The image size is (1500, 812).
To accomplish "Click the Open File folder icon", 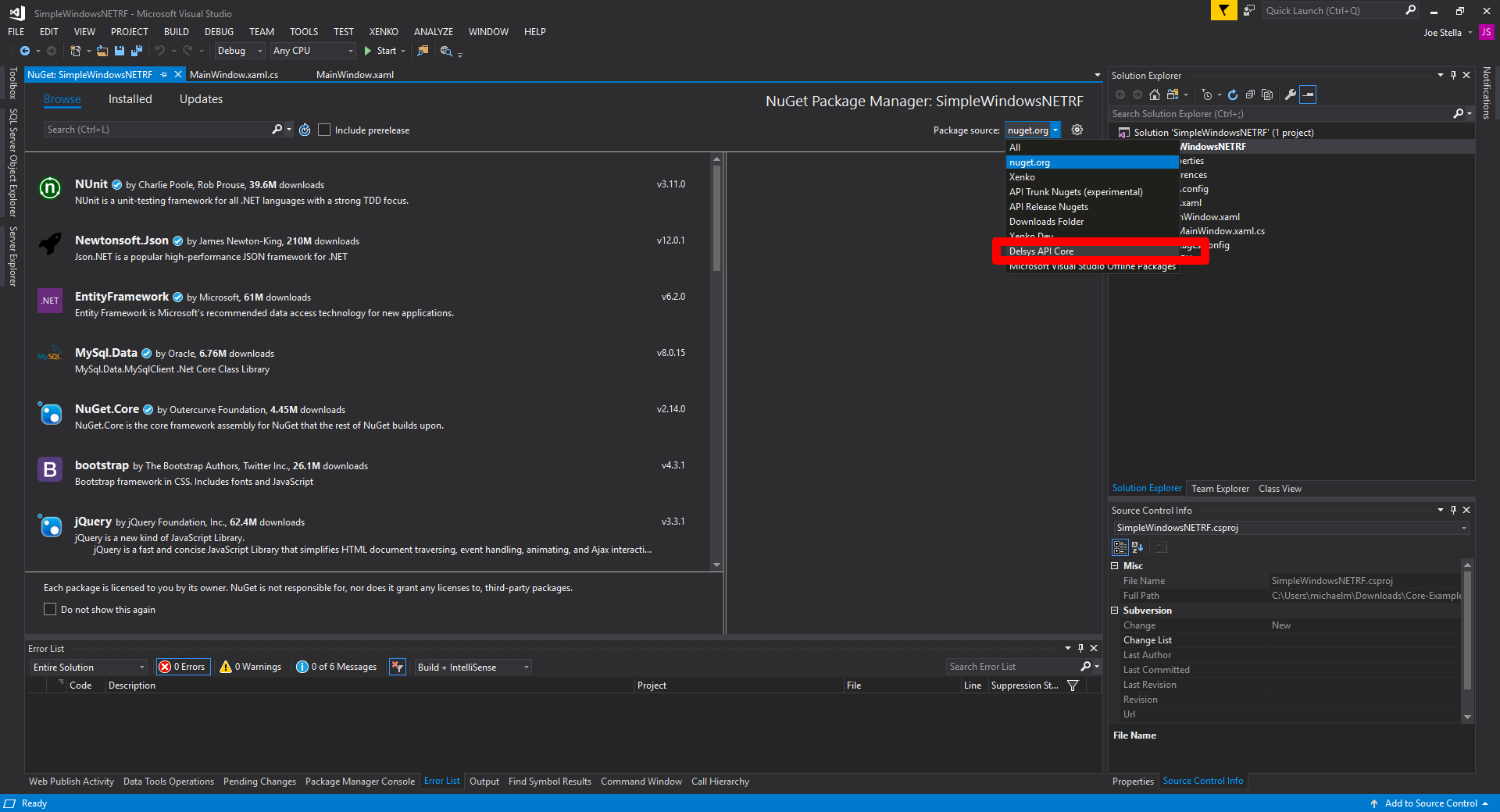I will pyautogui.click(x=102, y=51).
